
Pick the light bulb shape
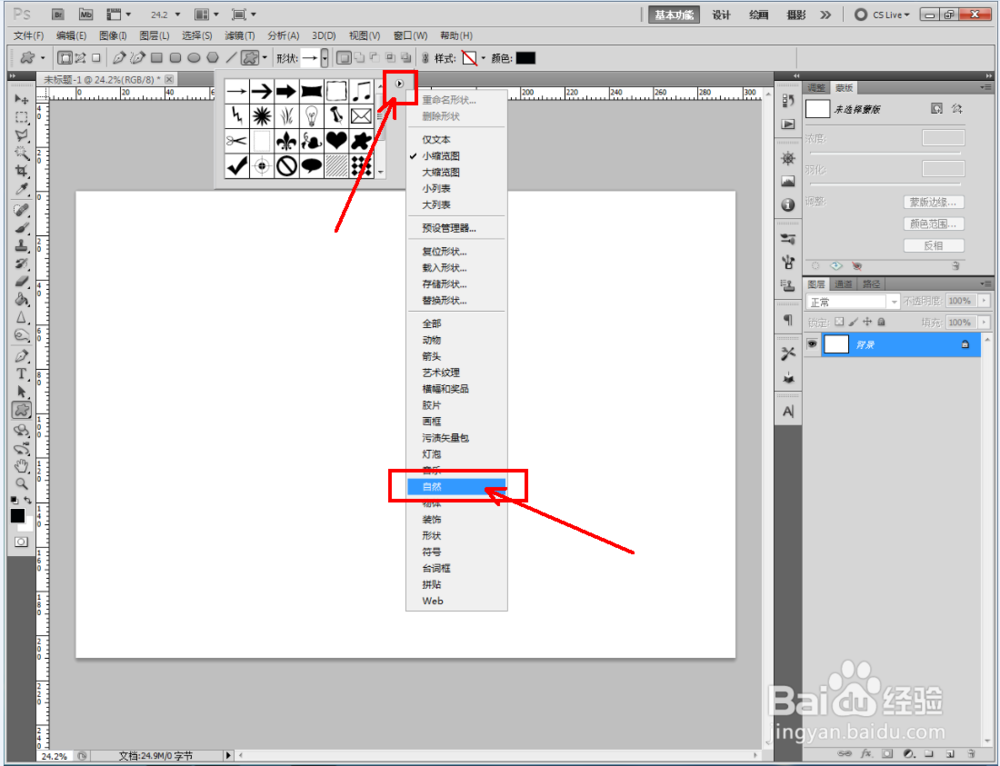[311, 115]
